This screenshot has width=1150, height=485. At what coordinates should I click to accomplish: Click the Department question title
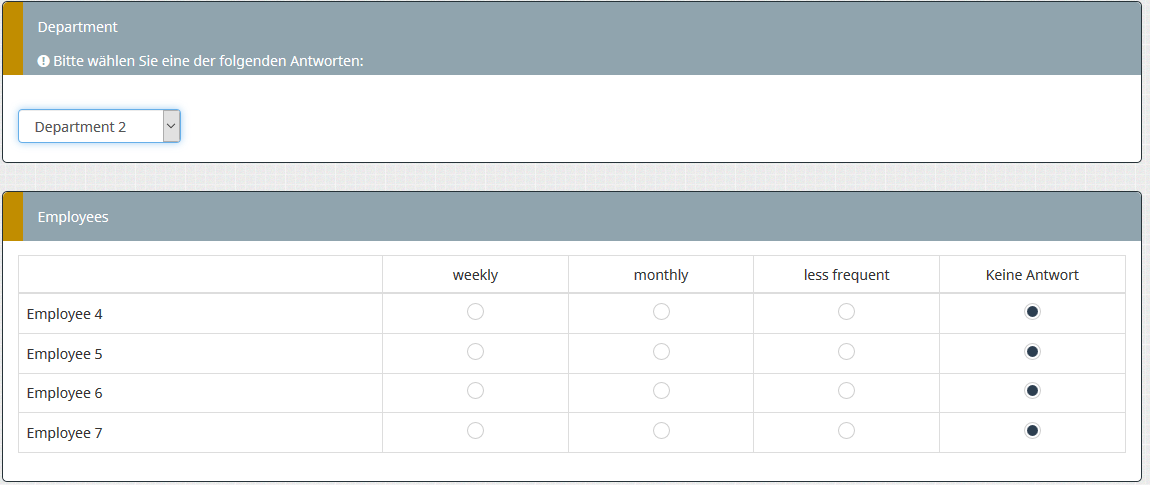[x=77, y=27]
